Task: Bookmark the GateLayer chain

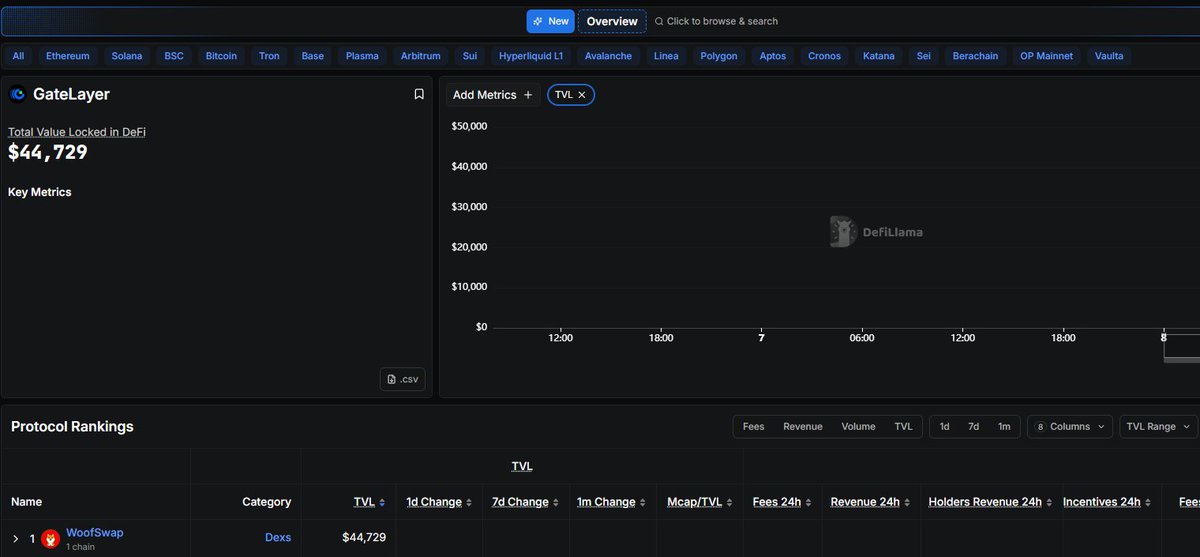Action: [419, 94]
